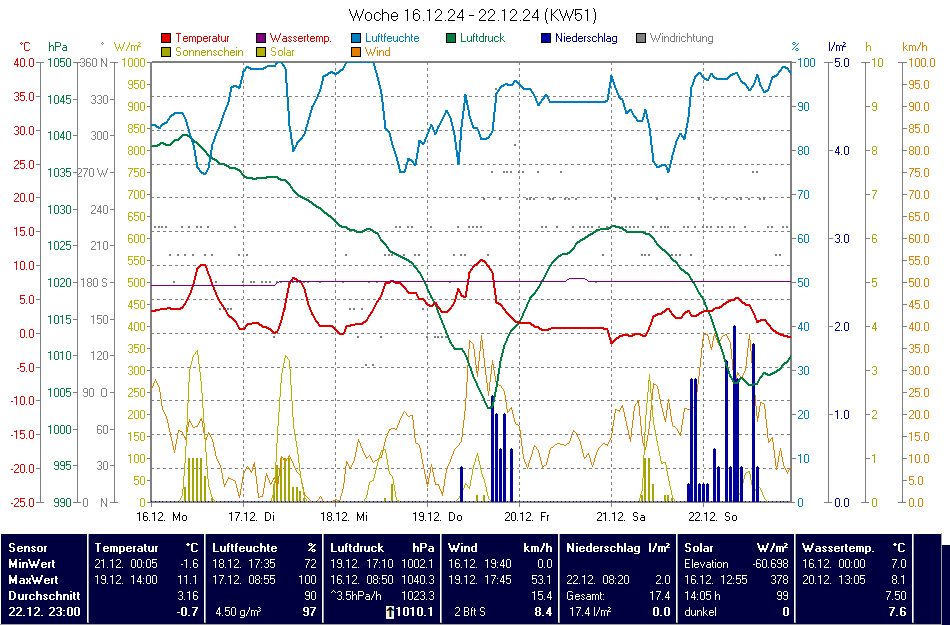Select the Luftfeuchte legend label

pos(392,38)
